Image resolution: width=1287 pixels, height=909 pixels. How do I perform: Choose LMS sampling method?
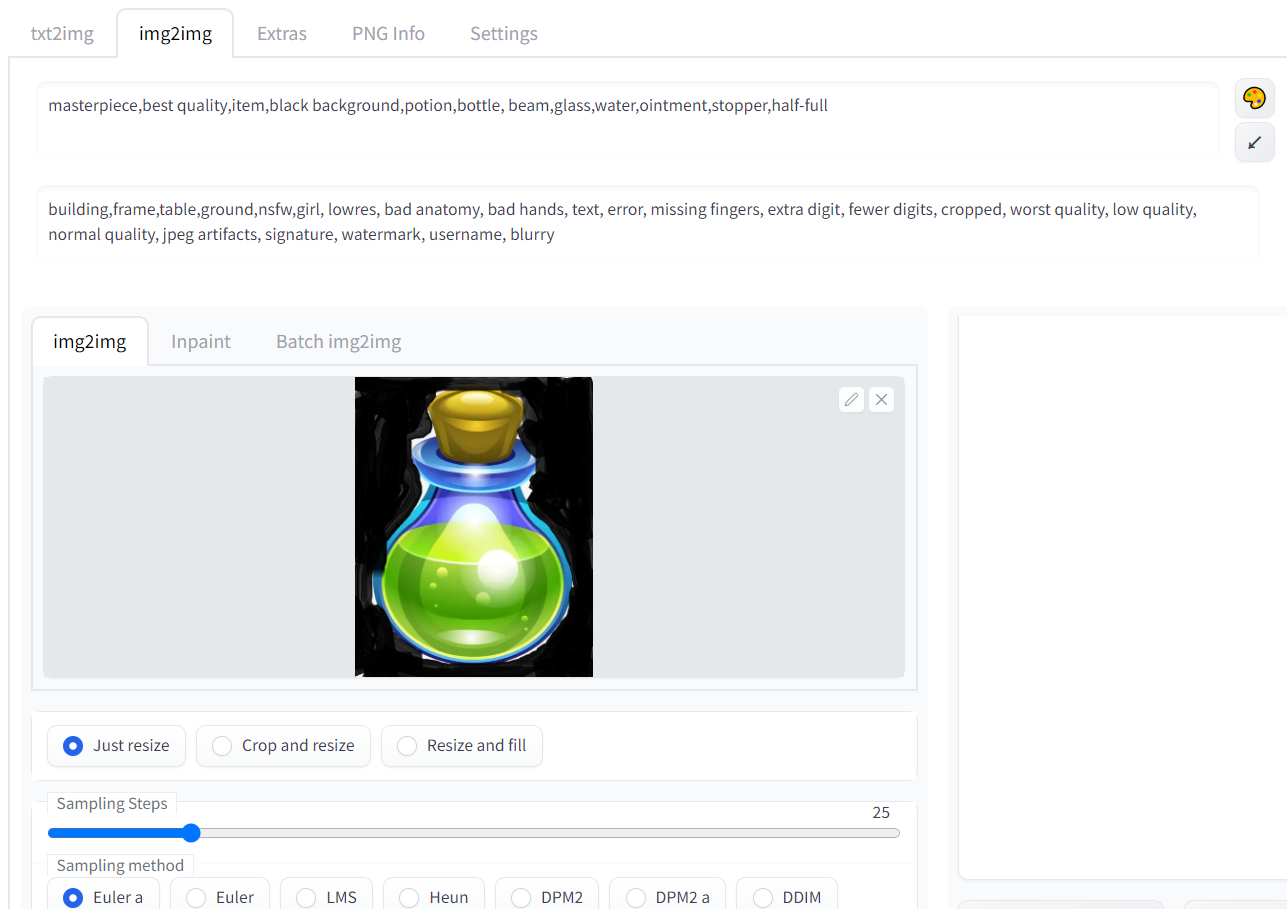(x=326, y=897)
